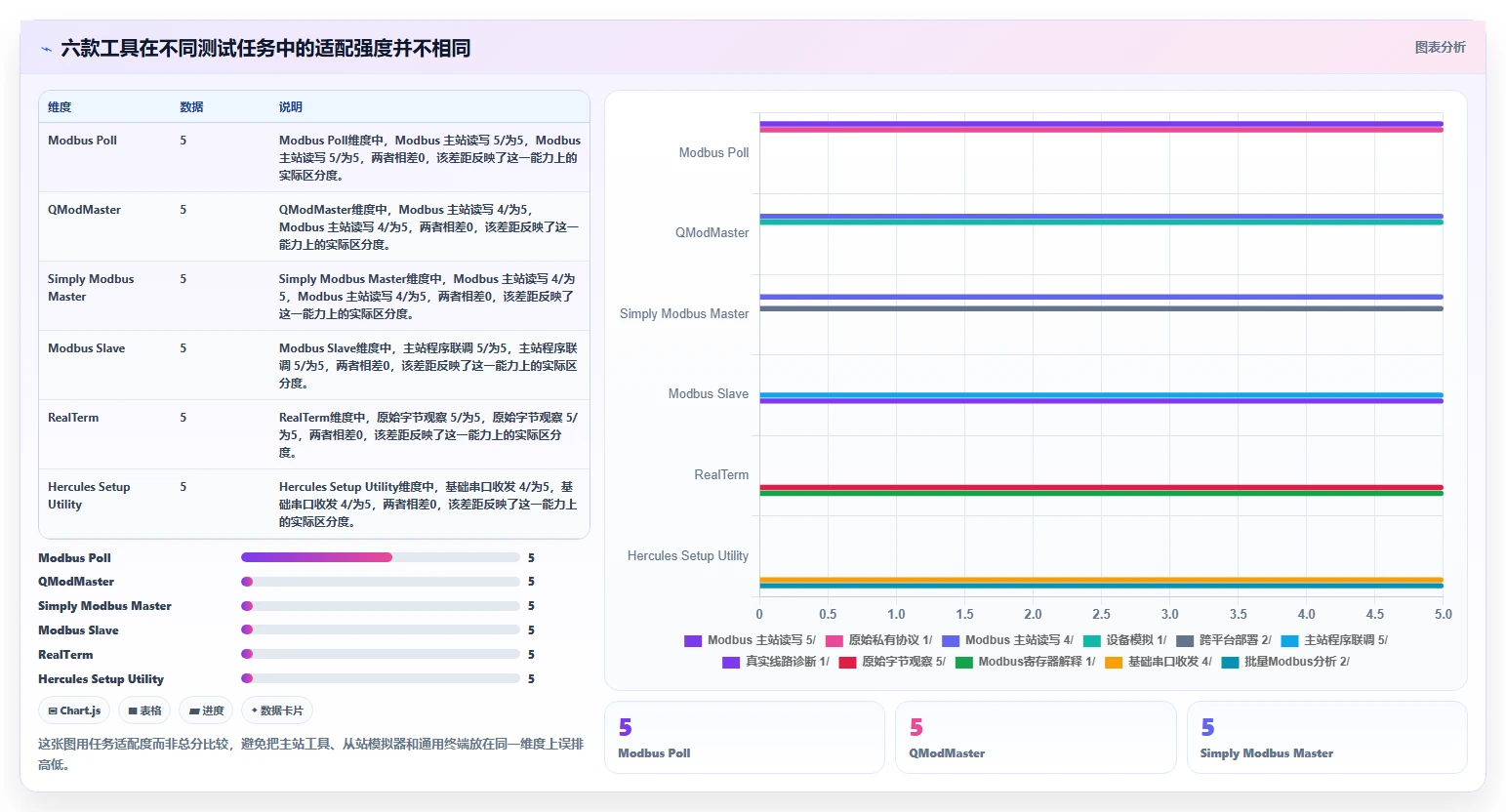
Task: Click the purple Modbus Poll chart bar
Action: coord(1101,124)
